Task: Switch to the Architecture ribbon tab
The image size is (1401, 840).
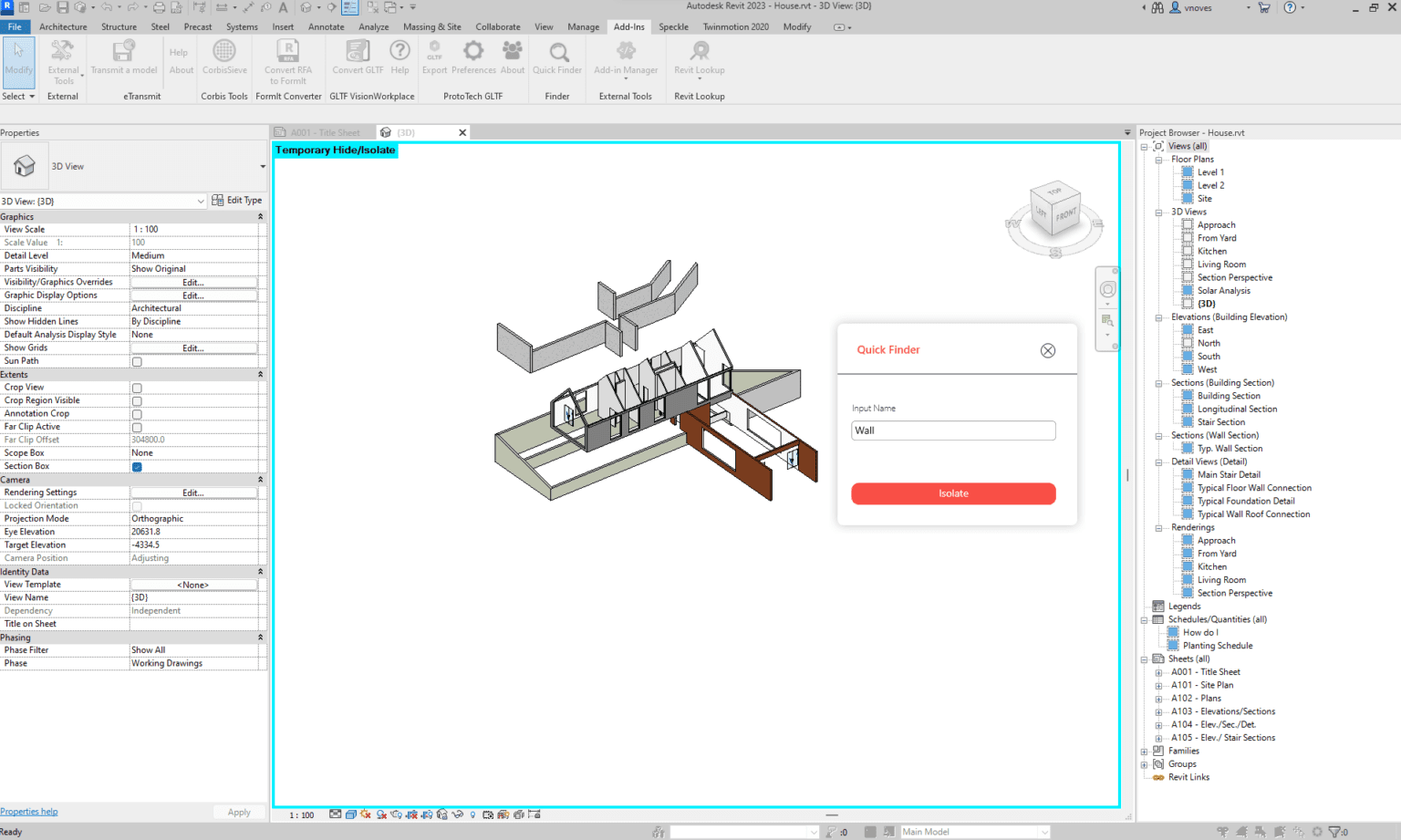Action: [63, 26]
